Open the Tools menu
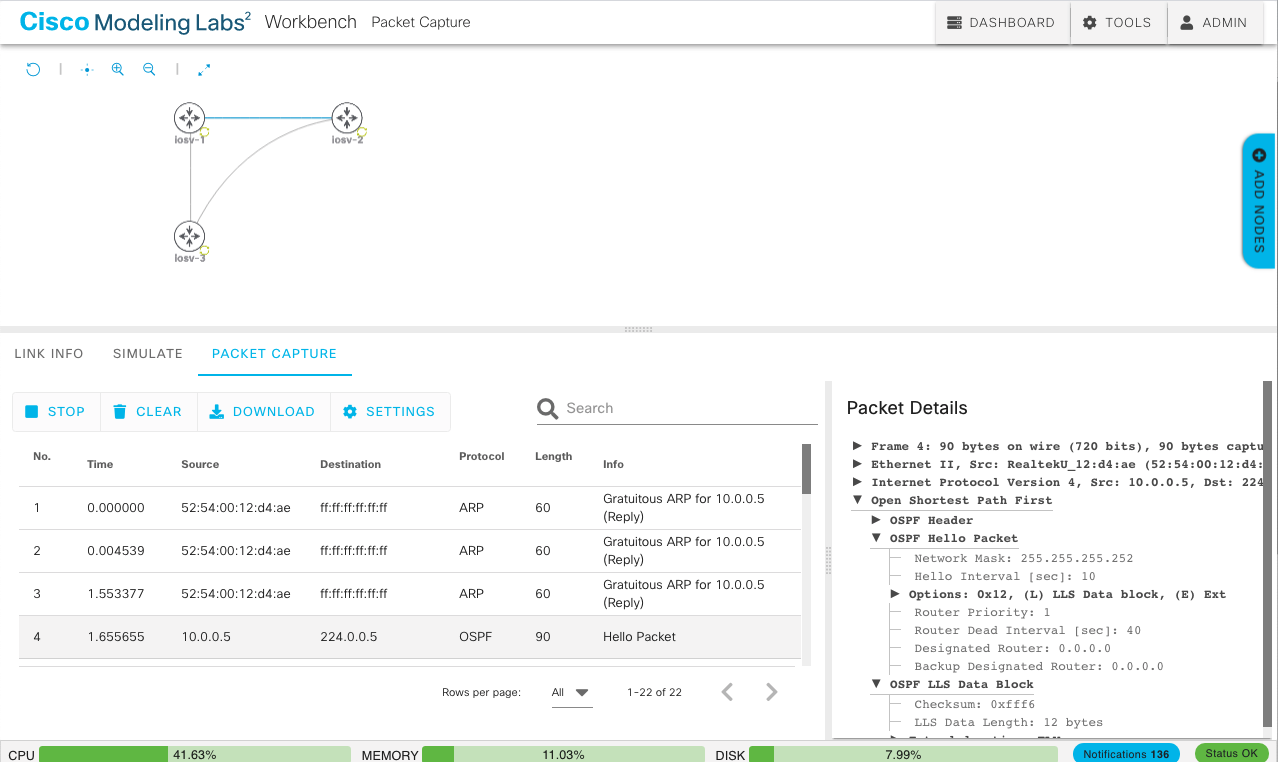The image size is (1278, 762). tap(1118, 22)
